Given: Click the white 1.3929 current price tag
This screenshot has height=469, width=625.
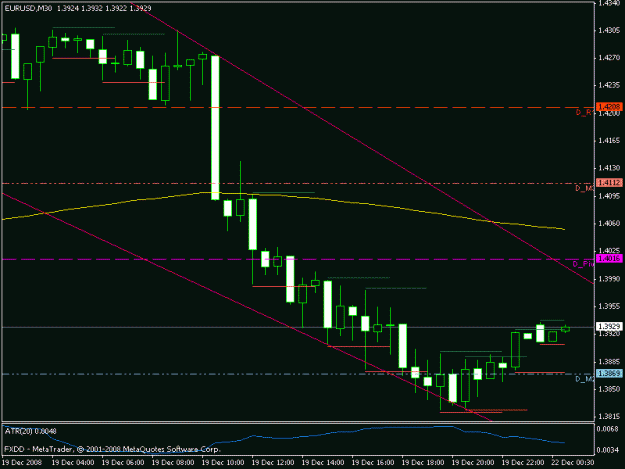Looking at the screenshot, I should tap(609, 326).
